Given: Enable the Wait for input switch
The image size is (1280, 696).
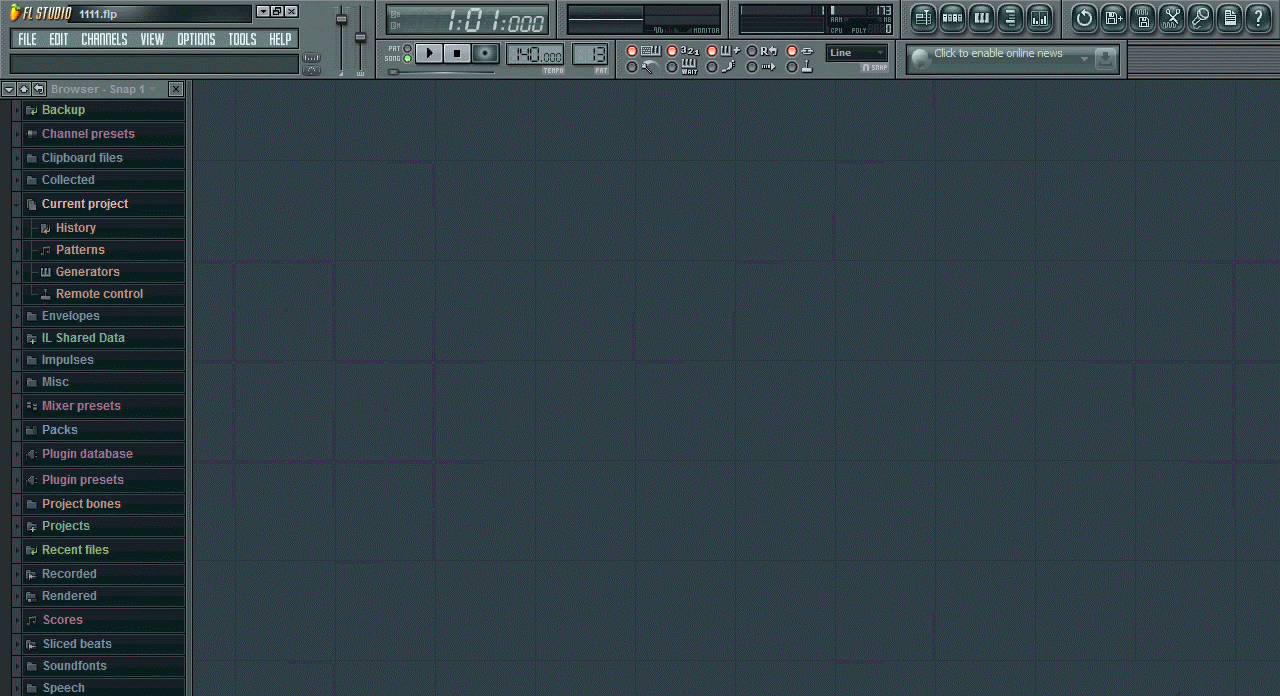Looking at the screenshot, I should 672,67.
